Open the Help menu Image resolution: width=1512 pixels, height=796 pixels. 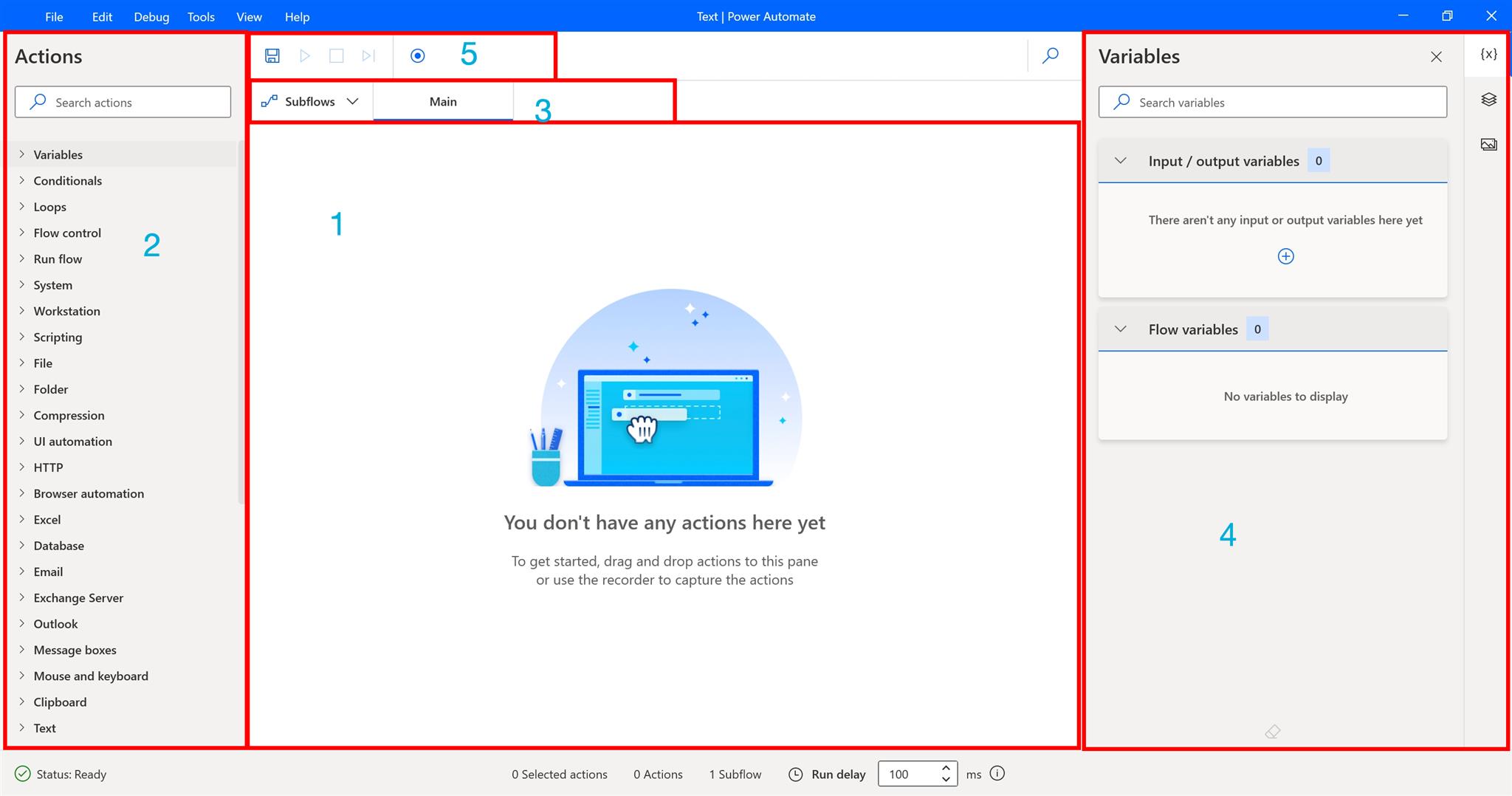[x=297, y=16]
